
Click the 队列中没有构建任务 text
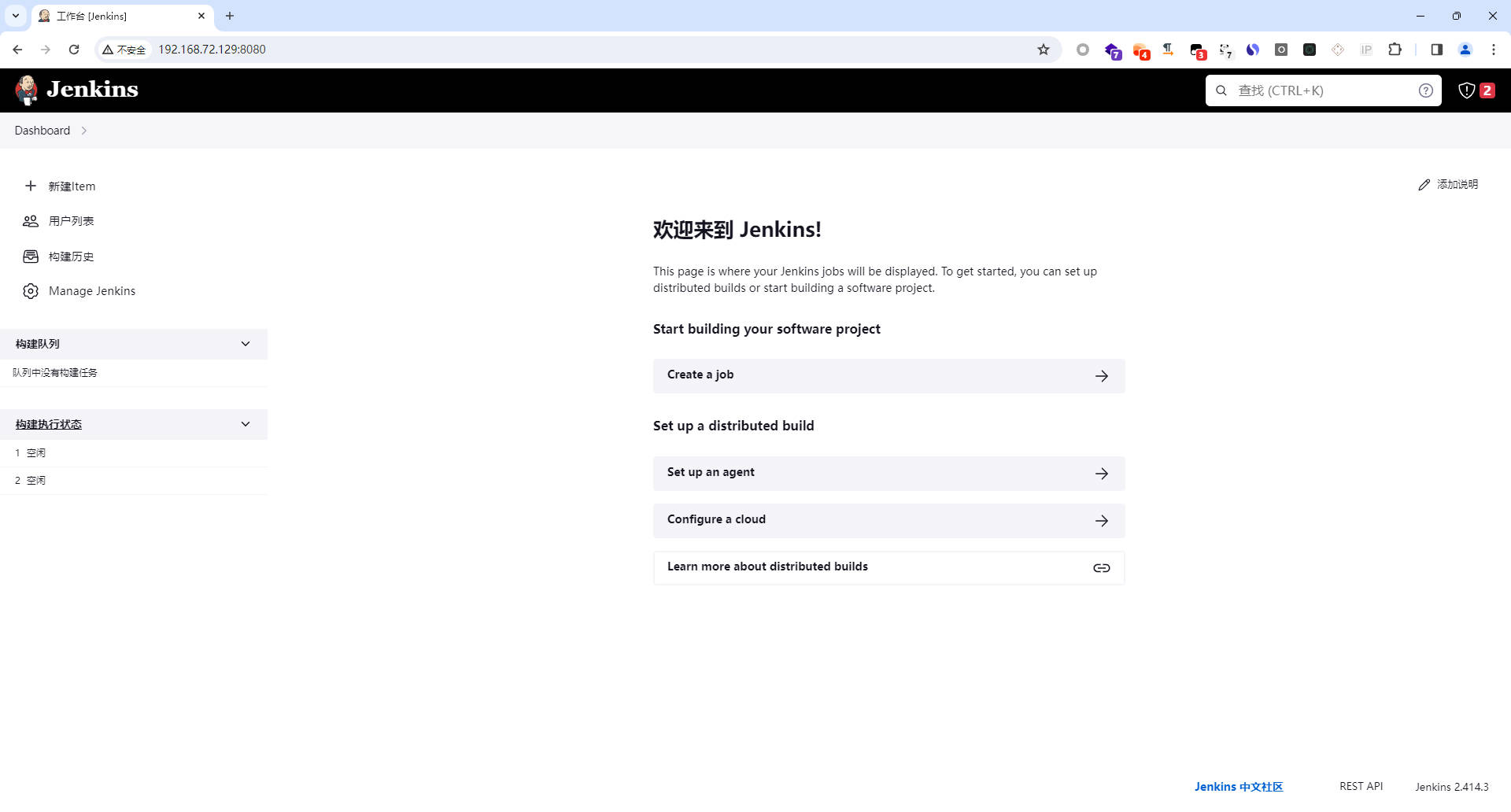(55, 373)
